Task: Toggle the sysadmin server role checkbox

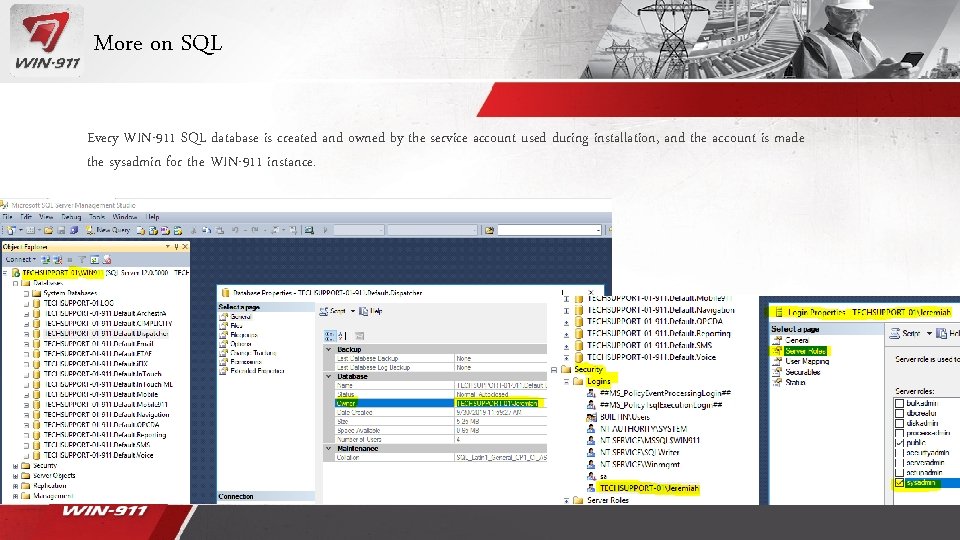Action: point(899,483)
